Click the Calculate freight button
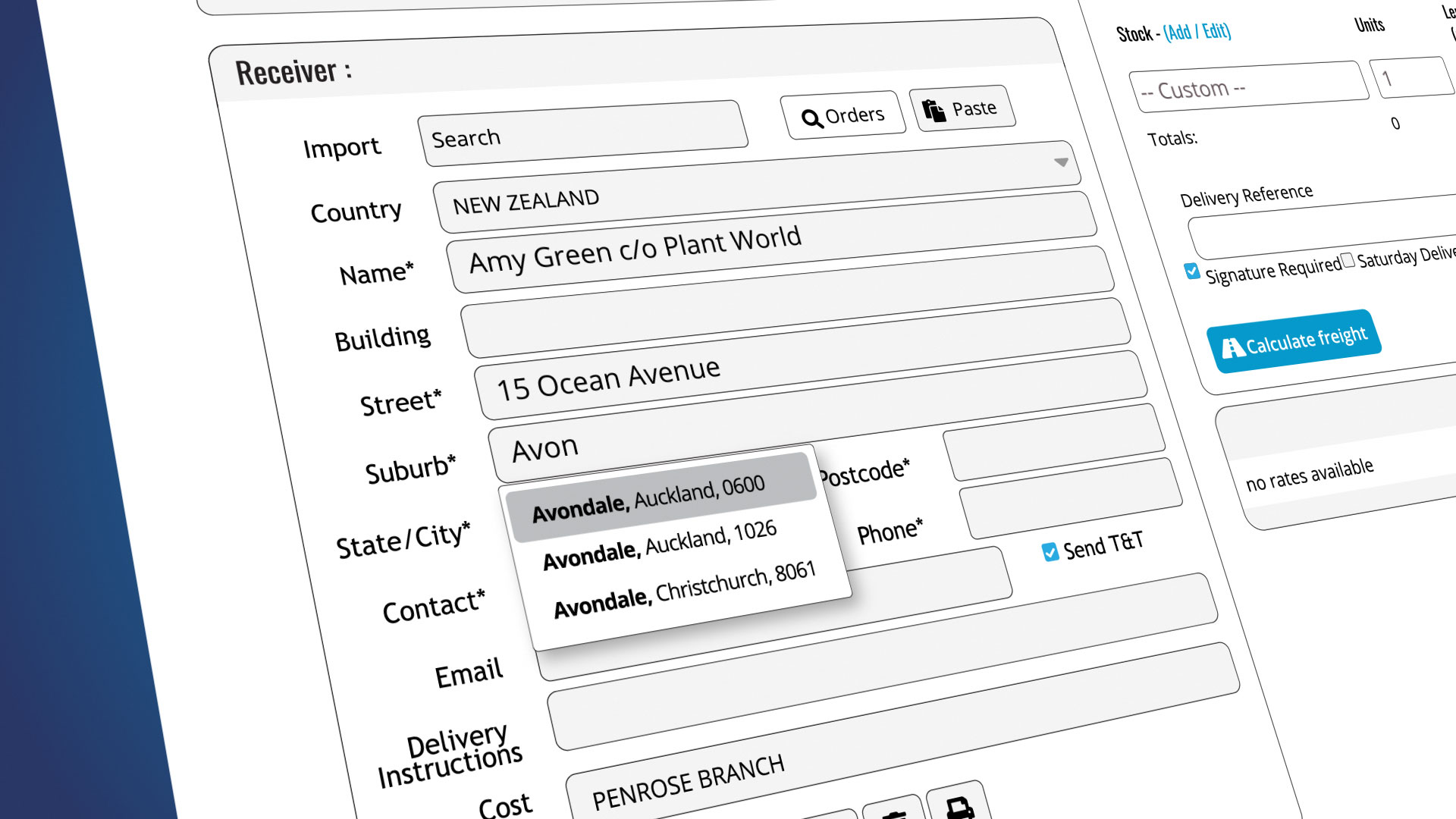The width and height of the screenshot is (1456, 819). click(x=1294, y=341)
